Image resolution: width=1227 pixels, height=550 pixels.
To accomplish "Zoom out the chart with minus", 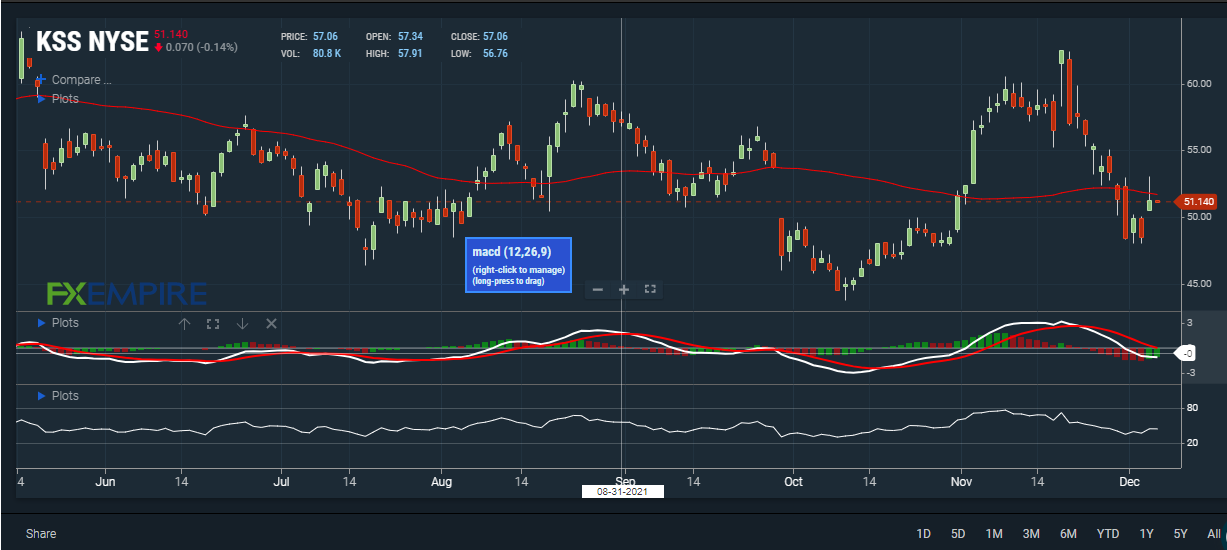I will coord(598,289).
